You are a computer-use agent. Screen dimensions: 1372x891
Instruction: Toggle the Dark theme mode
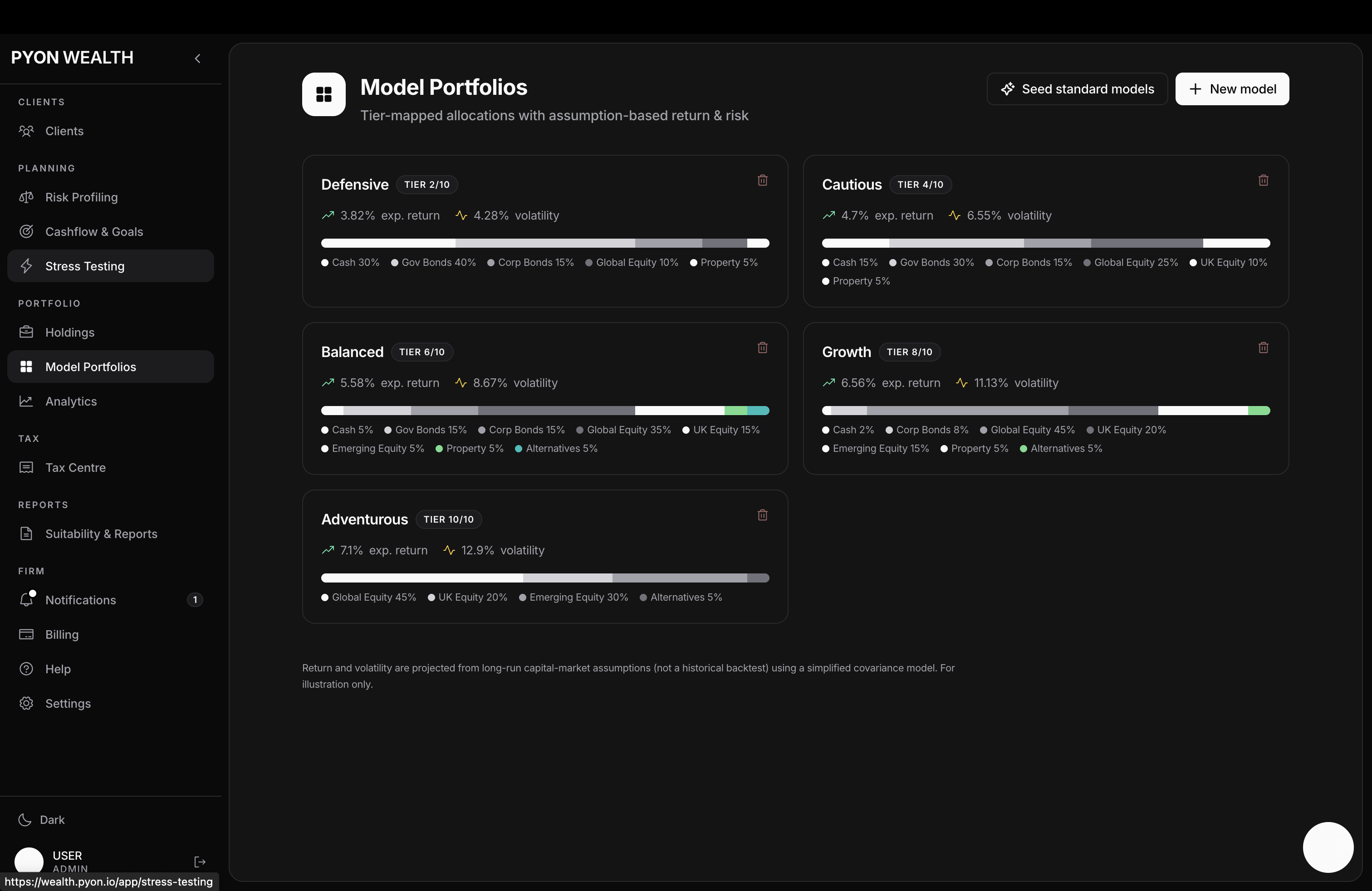pos(41,819)
